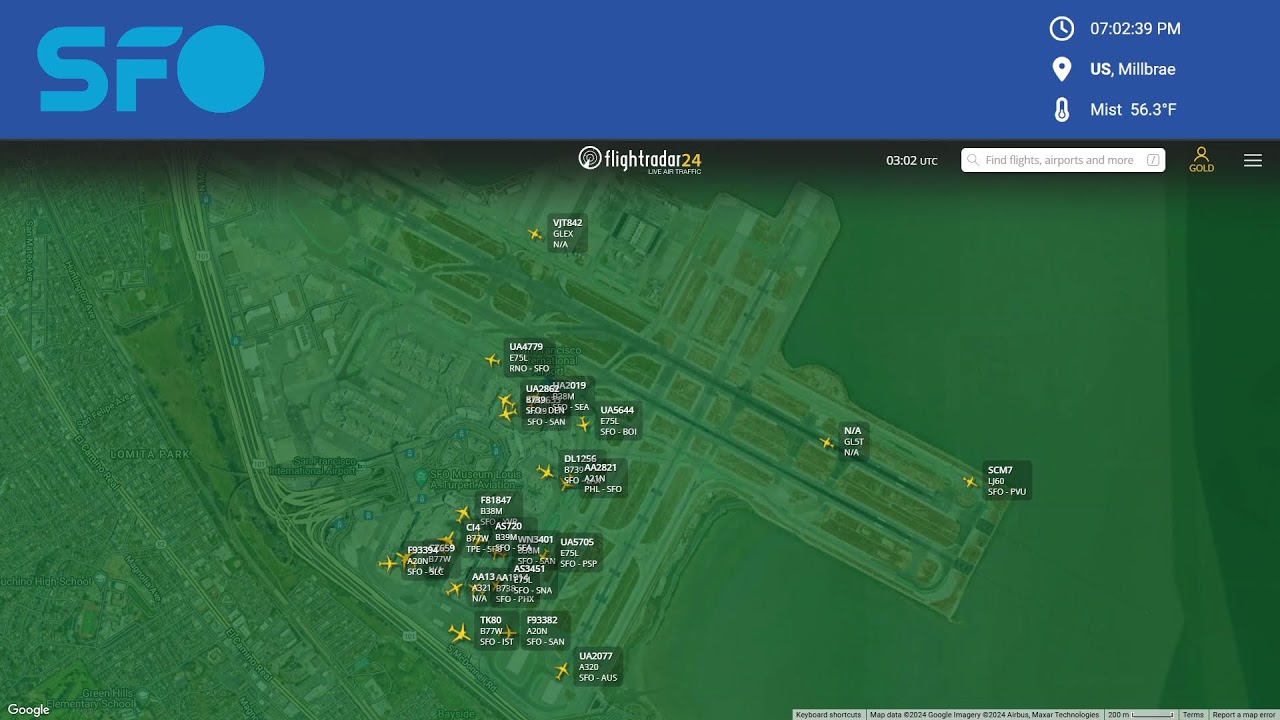Click the 07:02:39 PM clock text

click(x=1135, y=29)
